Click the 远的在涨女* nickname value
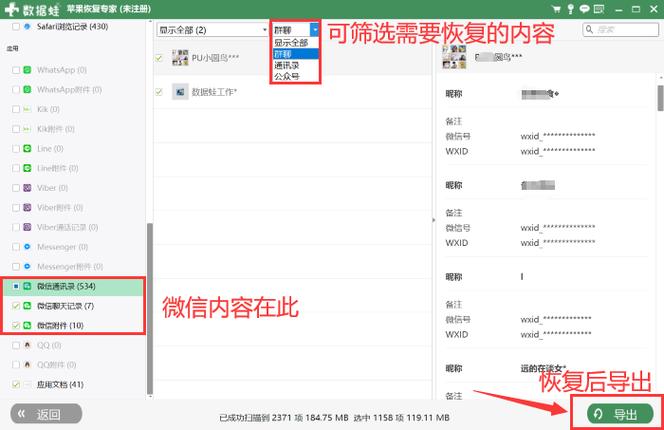Screen dimensions: 664x430 click(543, 369)
